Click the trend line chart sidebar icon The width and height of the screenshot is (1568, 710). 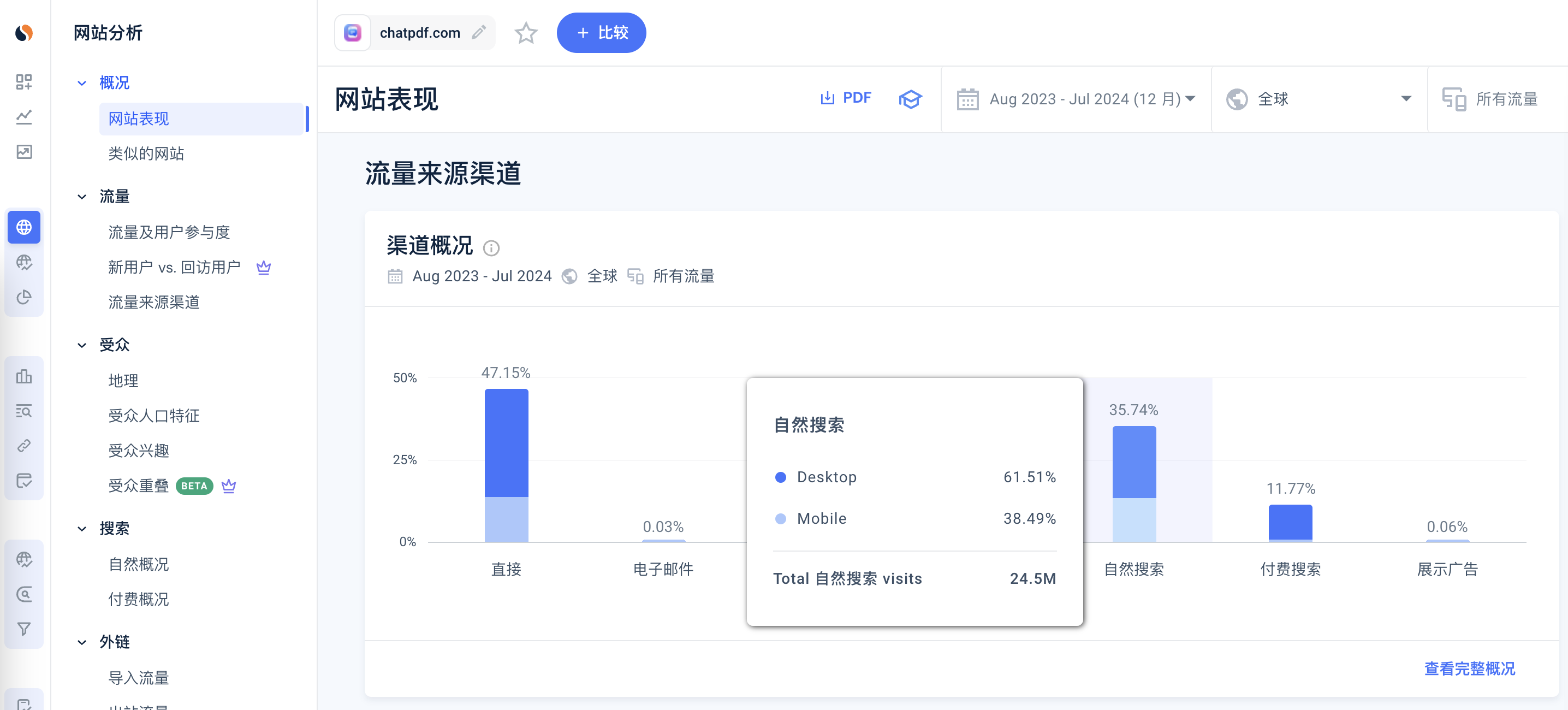23,117
